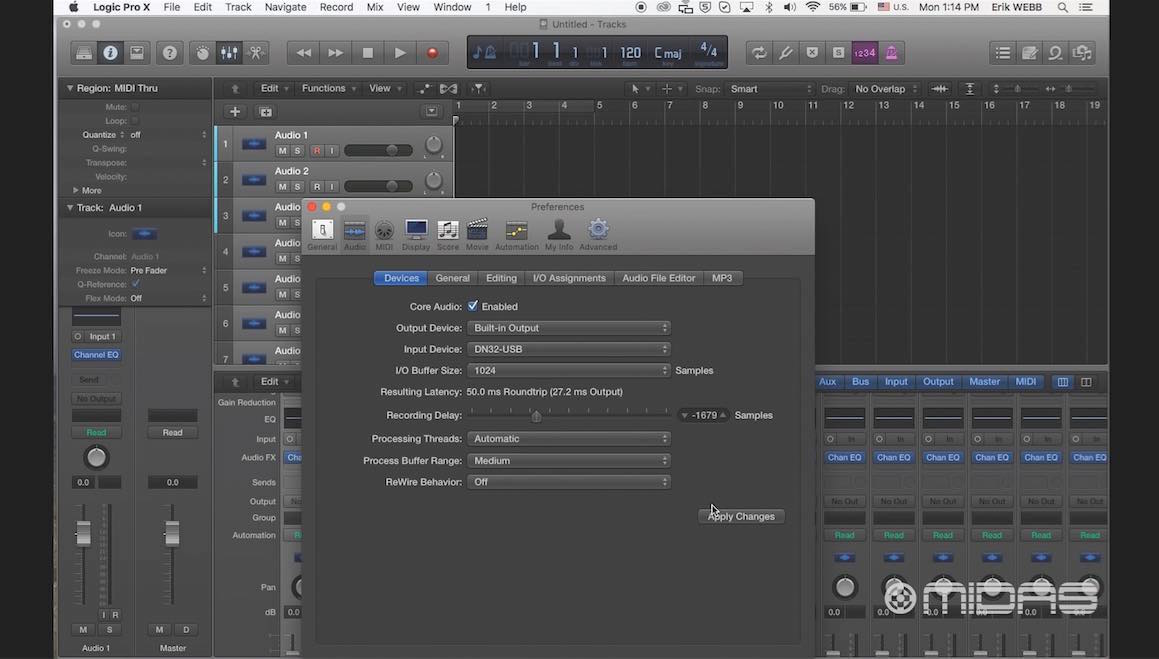The height and width of the screenshot is (659, 1159).
Task: Open the Editors scissors icon
Action: (x=256, y=52)
